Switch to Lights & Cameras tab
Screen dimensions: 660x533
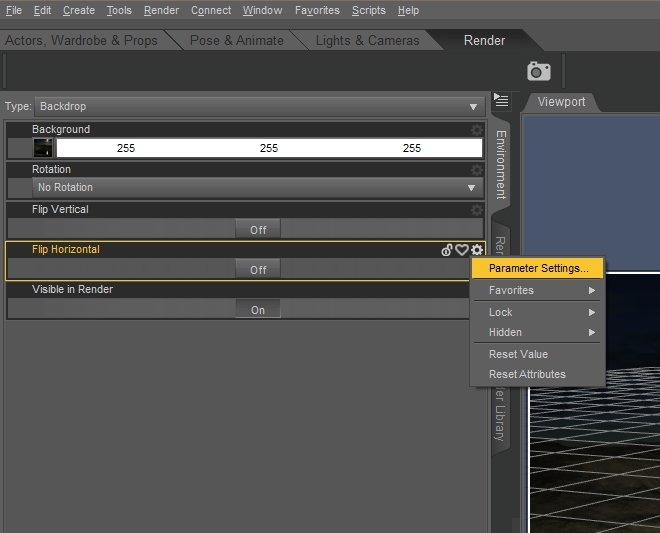[367, 40]
